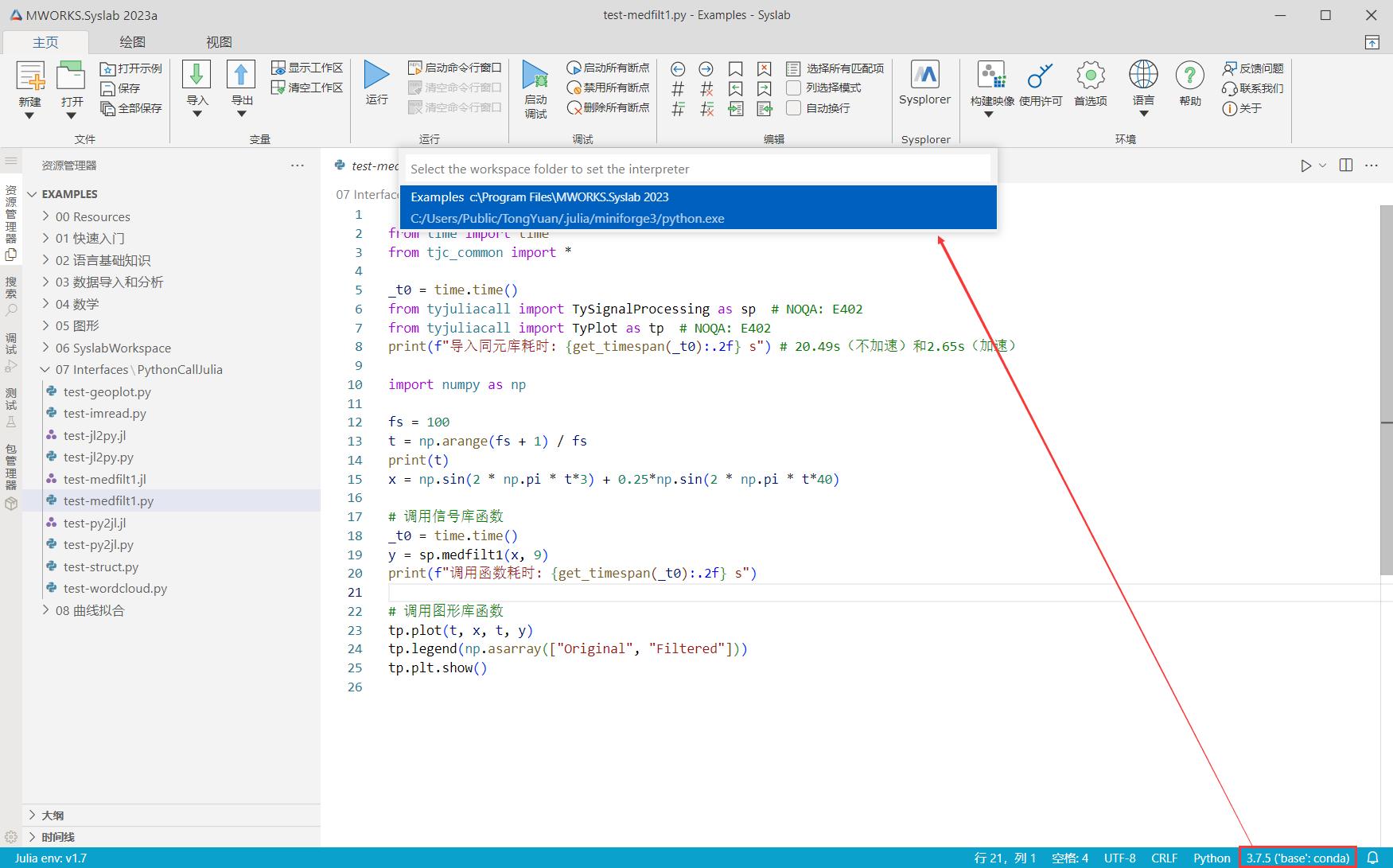Viewport: 1393px width, 868px height.
Task: Click the 运行 (Run) play icon
Action: [x=376, y=75]
